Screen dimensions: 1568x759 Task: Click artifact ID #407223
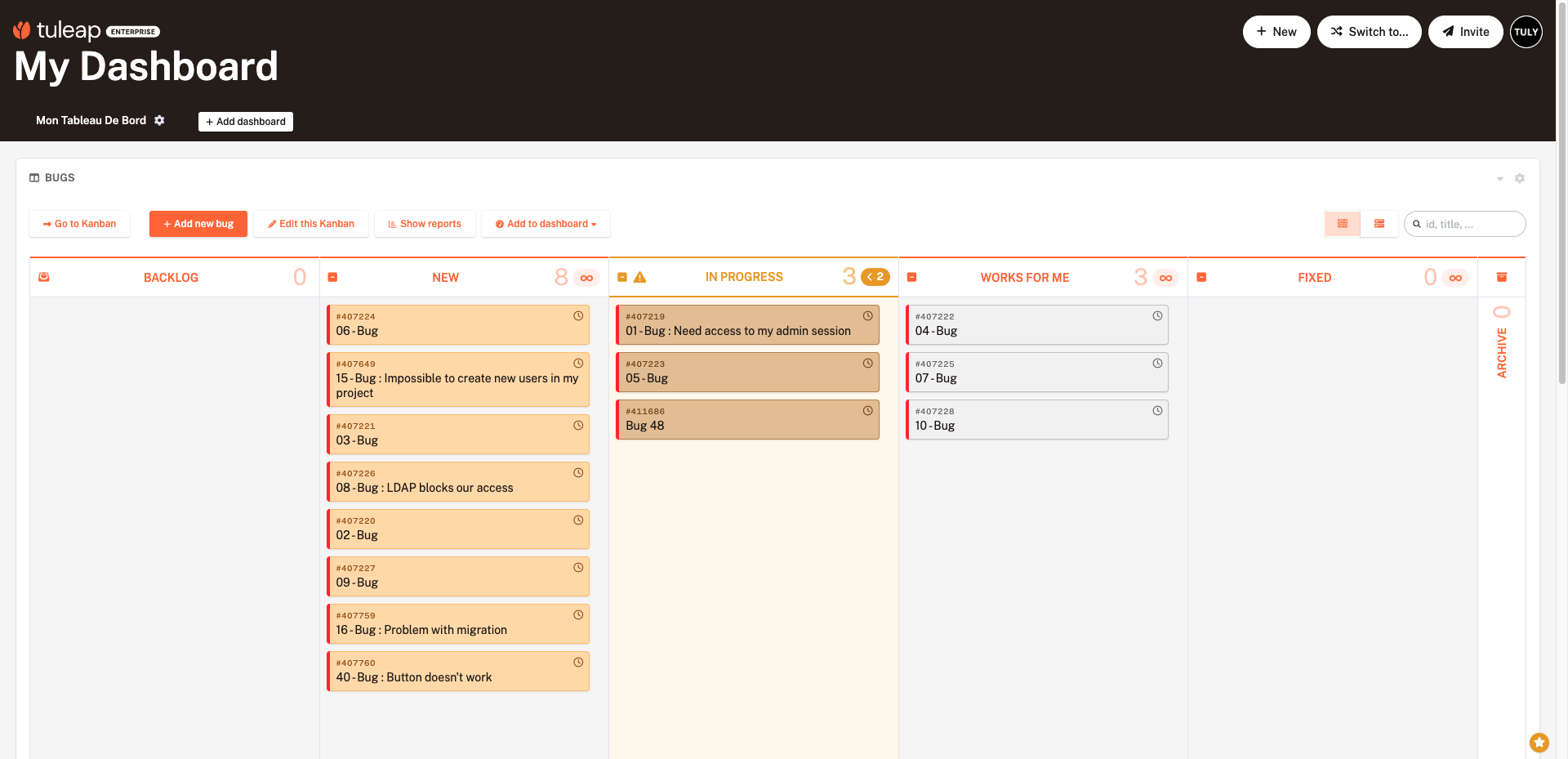pyautogui.click(x=645, y=364)
